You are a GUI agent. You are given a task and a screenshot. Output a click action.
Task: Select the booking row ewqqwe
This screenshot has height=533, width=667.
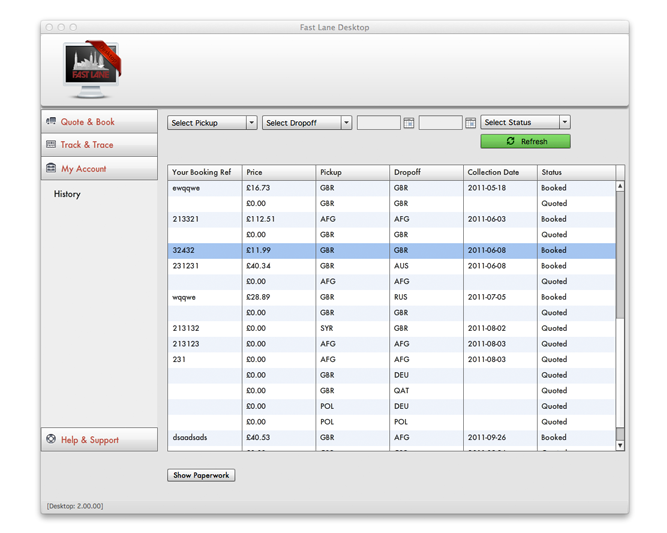pos(391,188)
